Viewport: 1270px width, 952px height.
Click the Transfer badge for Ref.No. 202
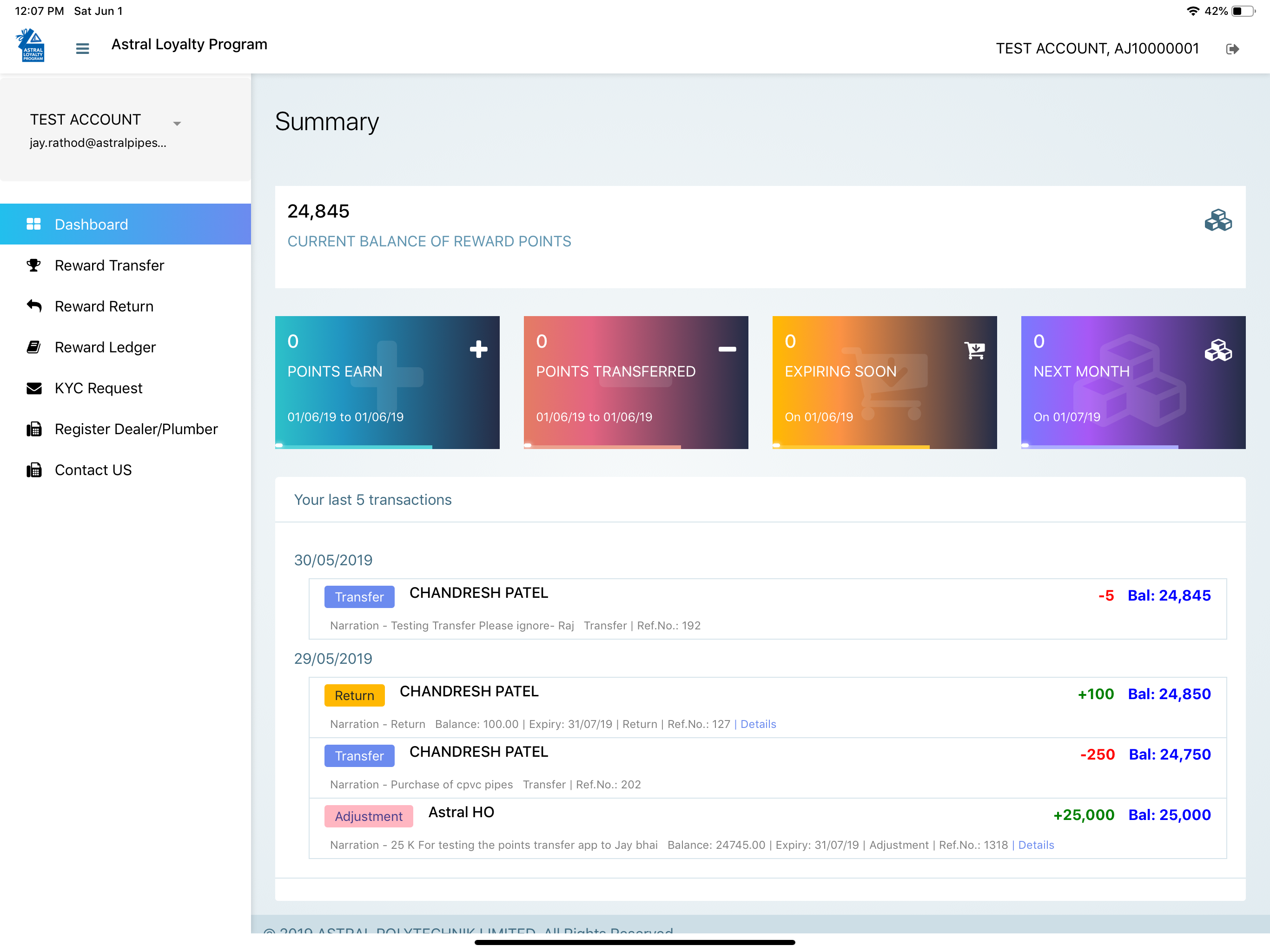[x=359, y=756]
